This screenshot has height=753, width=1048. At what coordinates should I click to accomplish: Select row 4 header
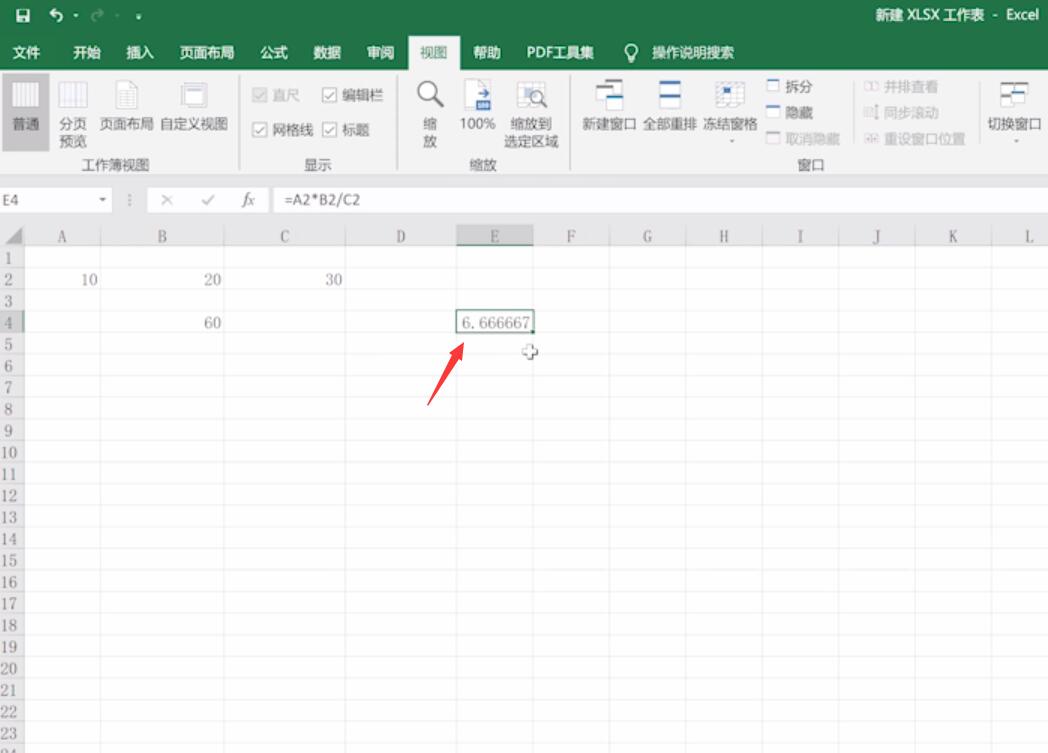click(x=11, y=323)
